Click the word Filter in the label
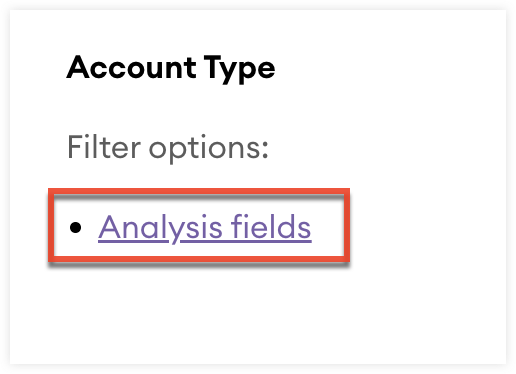Viewport: 516px width, 374px height. pos(104,147)
